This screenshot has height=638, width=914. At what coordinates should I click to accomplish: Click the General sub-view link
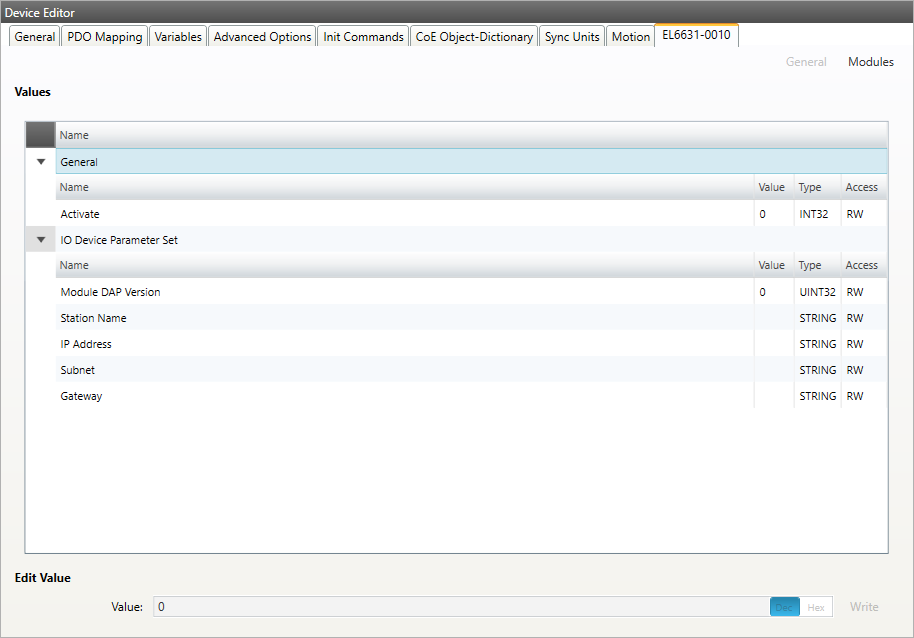[x=805, y=62]
